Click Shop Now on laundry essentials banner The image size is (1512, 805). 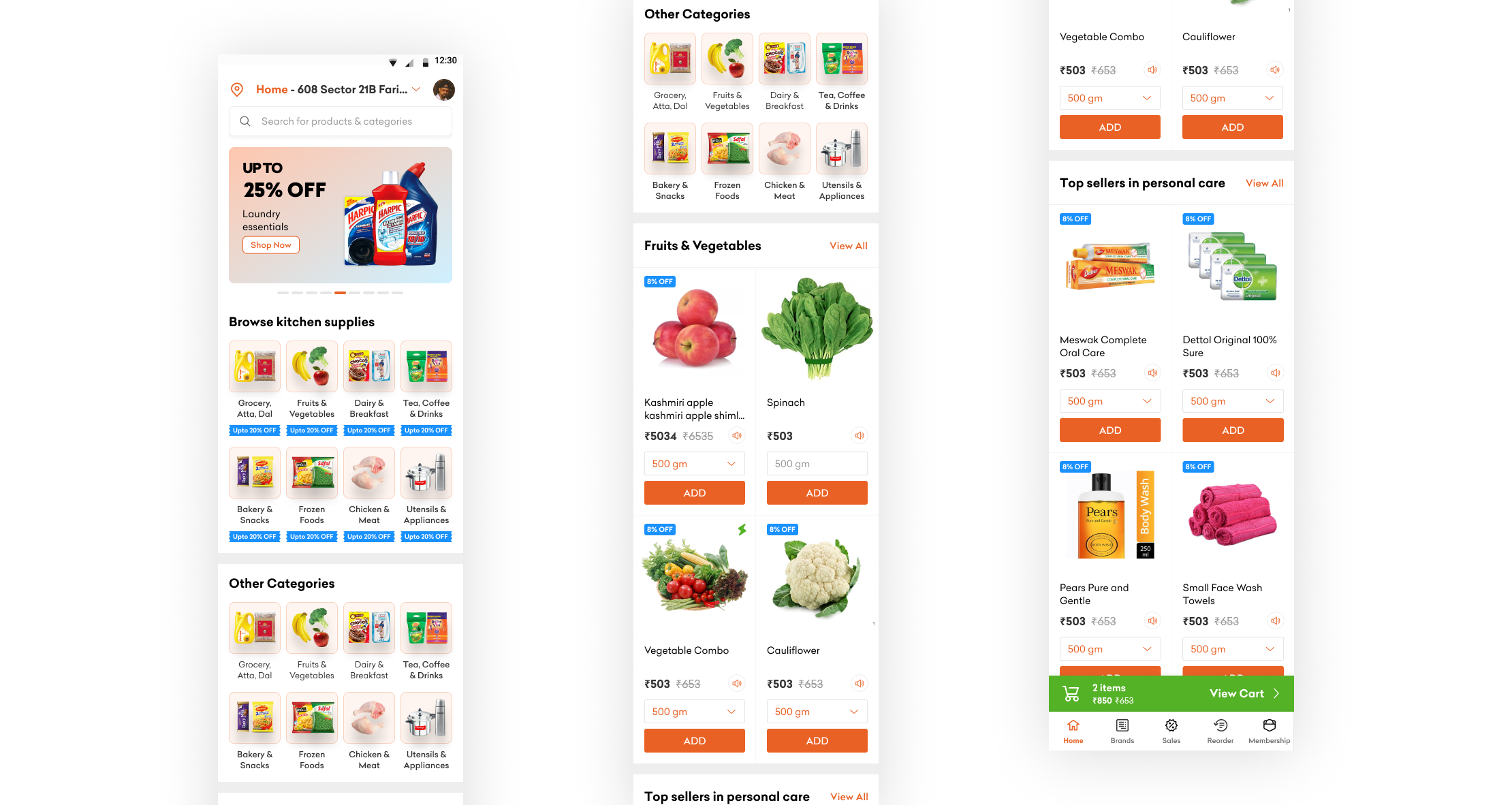click(271, 245)
